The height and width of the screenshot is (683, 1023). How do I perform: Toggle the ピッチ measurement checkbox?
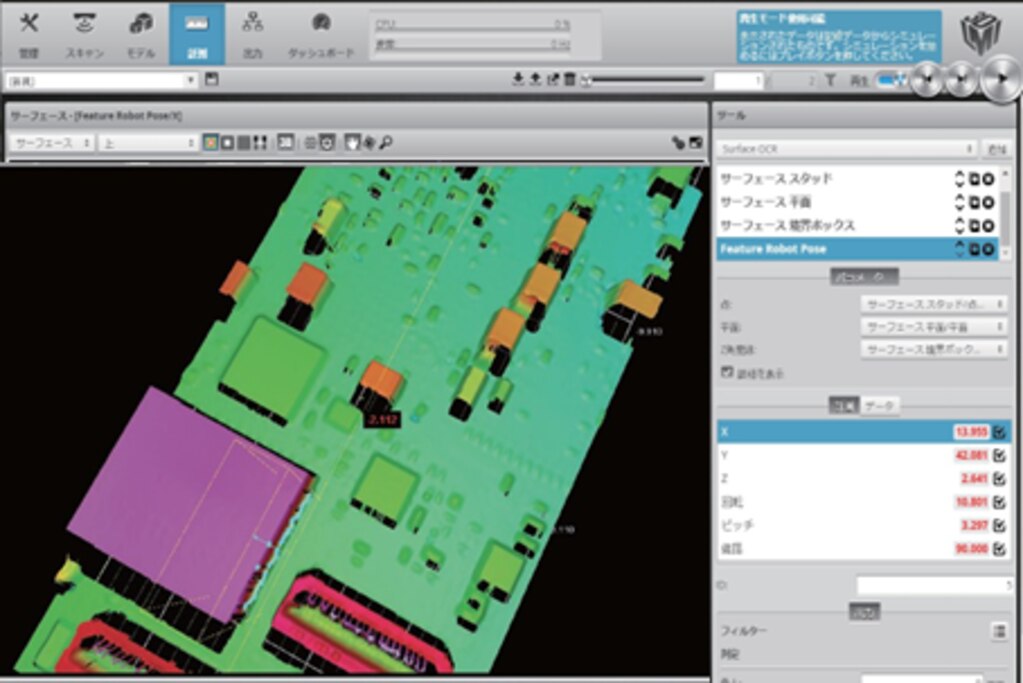click(x=999, y=525)
